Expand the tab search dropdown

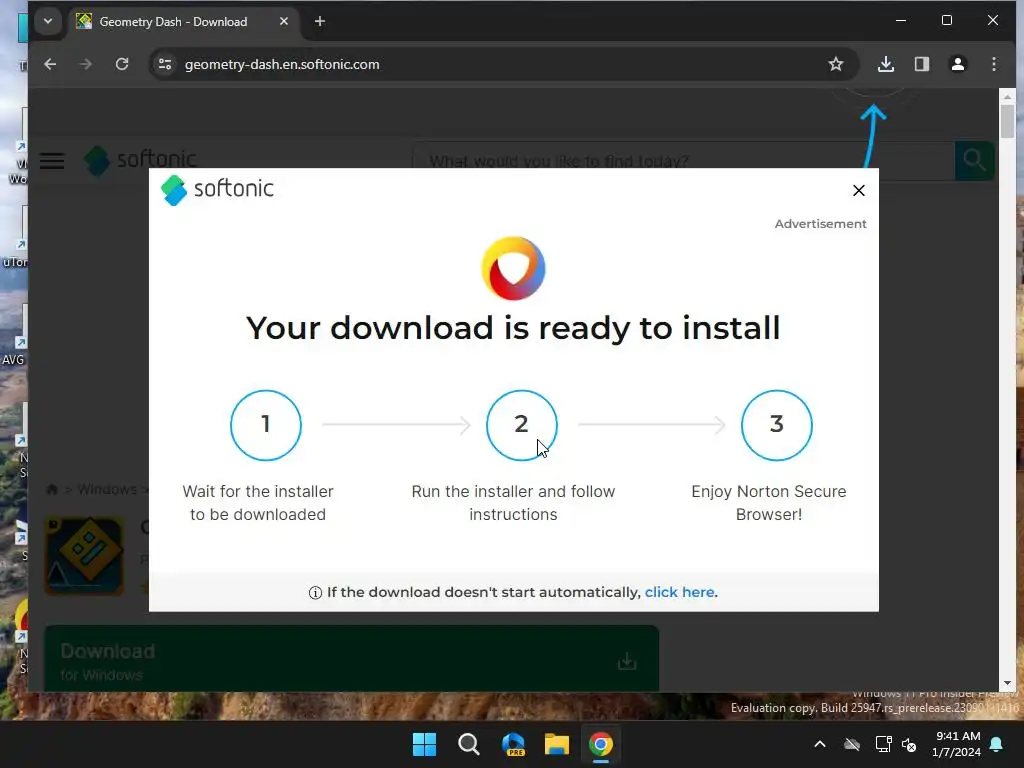pos(48,21)
